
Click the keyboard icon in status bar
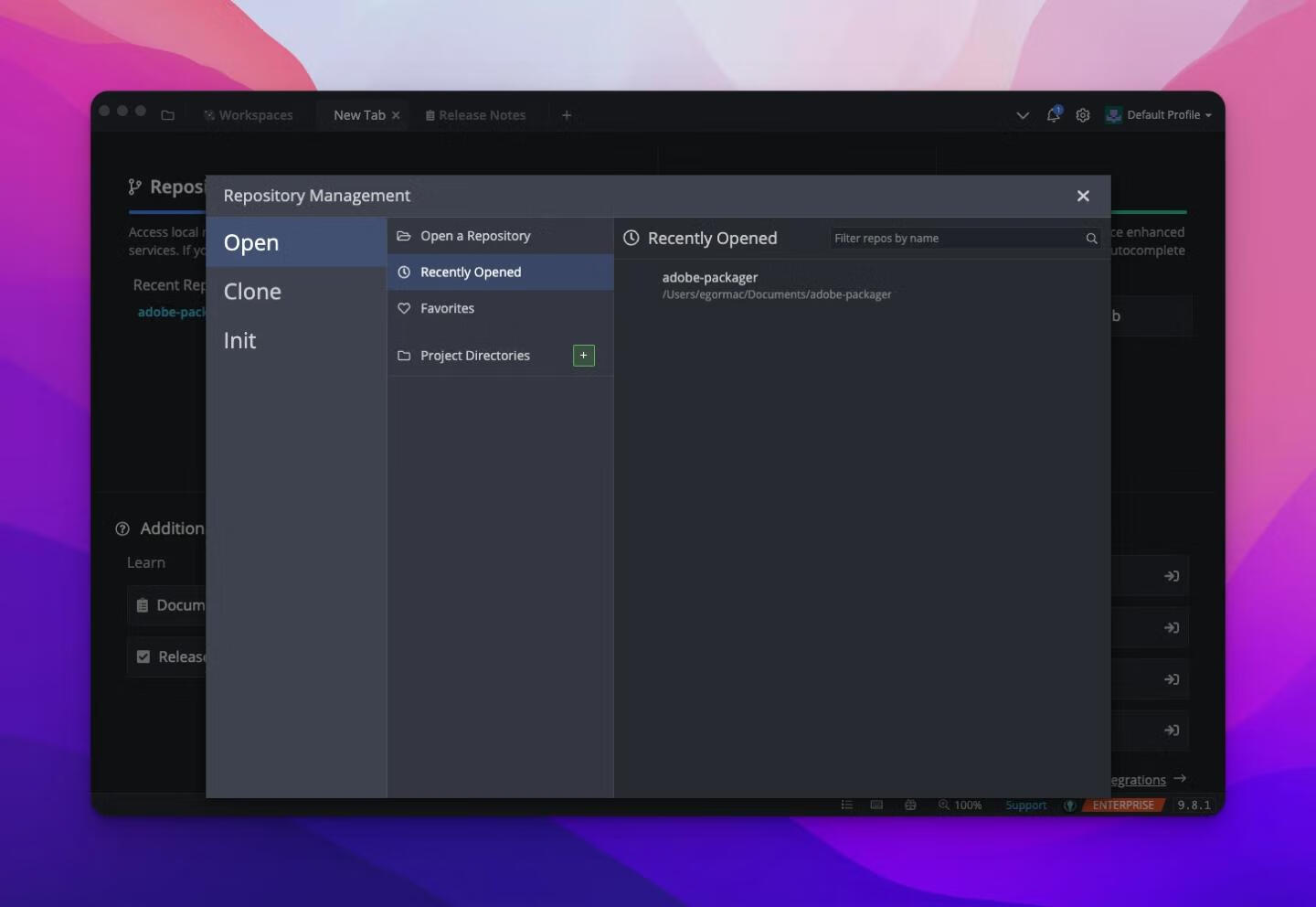[x=876, y=806]
